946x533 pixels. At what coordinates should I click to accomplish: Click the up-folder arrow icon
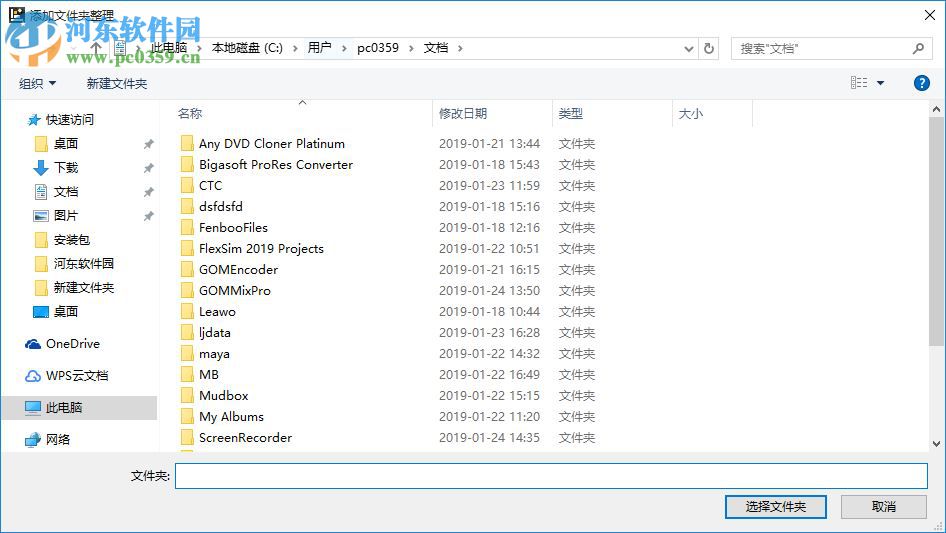point(96,48)
